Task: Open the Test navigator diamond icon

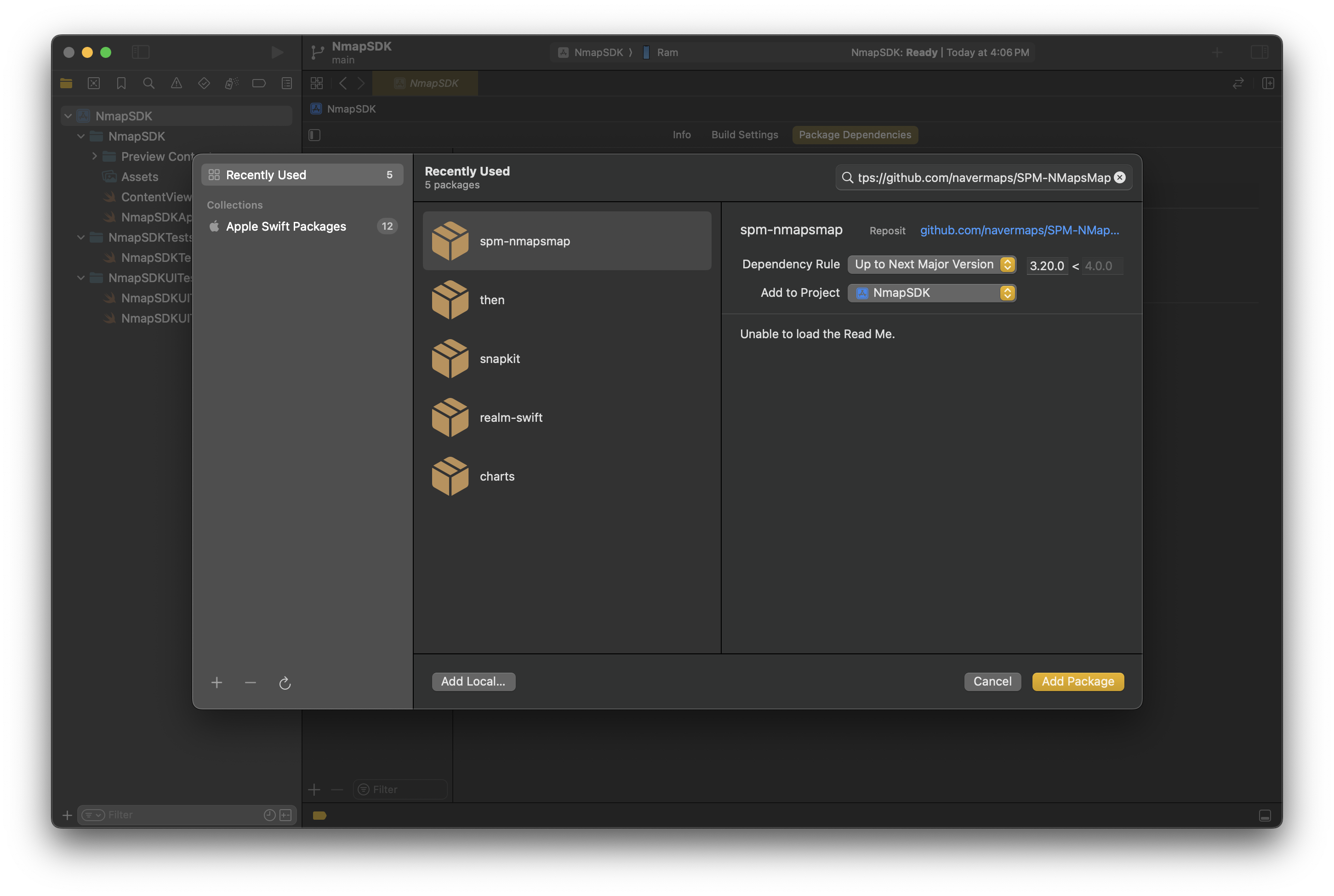Action: (204, 84)
